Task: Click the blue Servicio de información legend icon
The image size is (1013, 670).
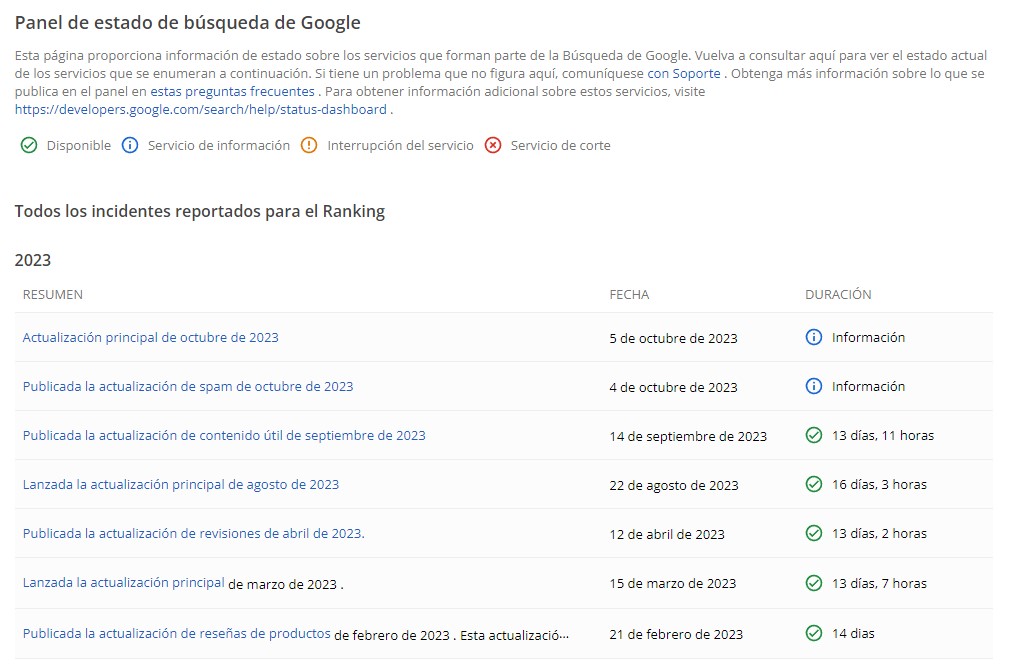Action: [130, 145]
